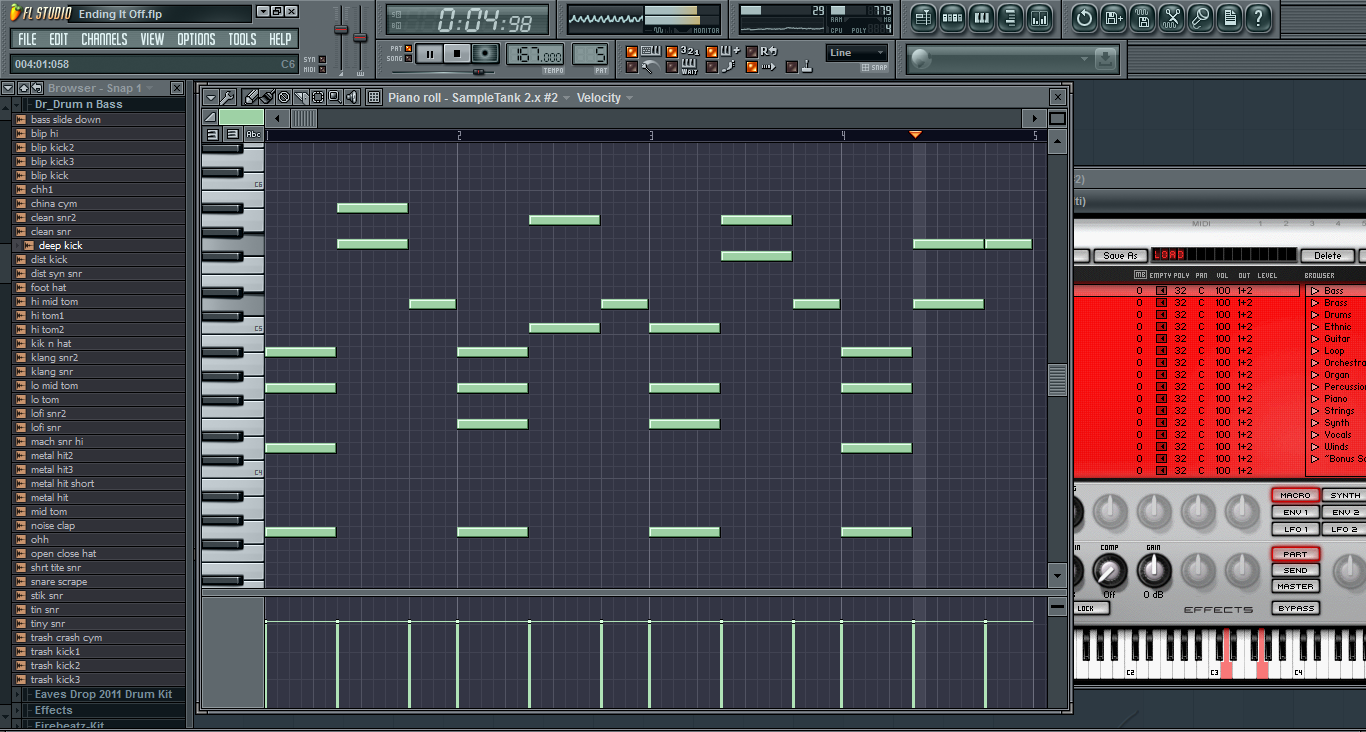This screenshot has height=732, width=1366.
Task: Toggle typing keyboard to piano switch
Action: pyautogui.click(x=632, y=51)
